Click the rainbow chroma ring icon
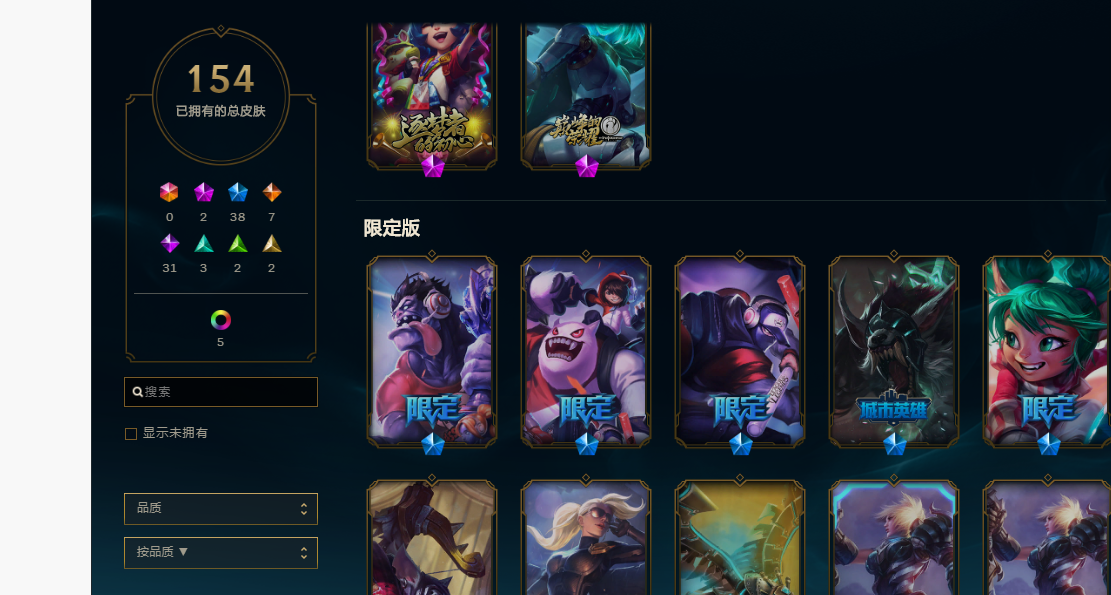The image size is (1111, 595). pos(221,320)
